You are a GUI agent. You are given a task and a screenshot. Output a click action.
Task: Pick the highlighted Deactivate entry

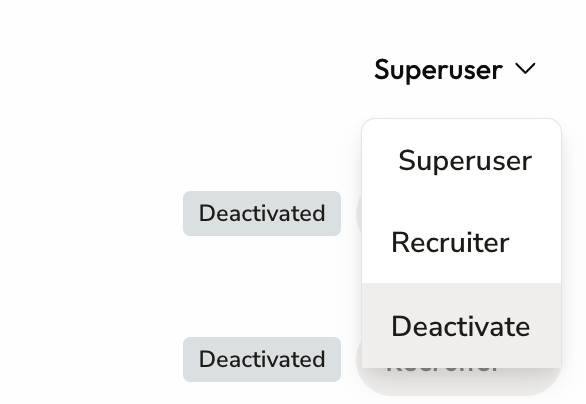[462, 326]
